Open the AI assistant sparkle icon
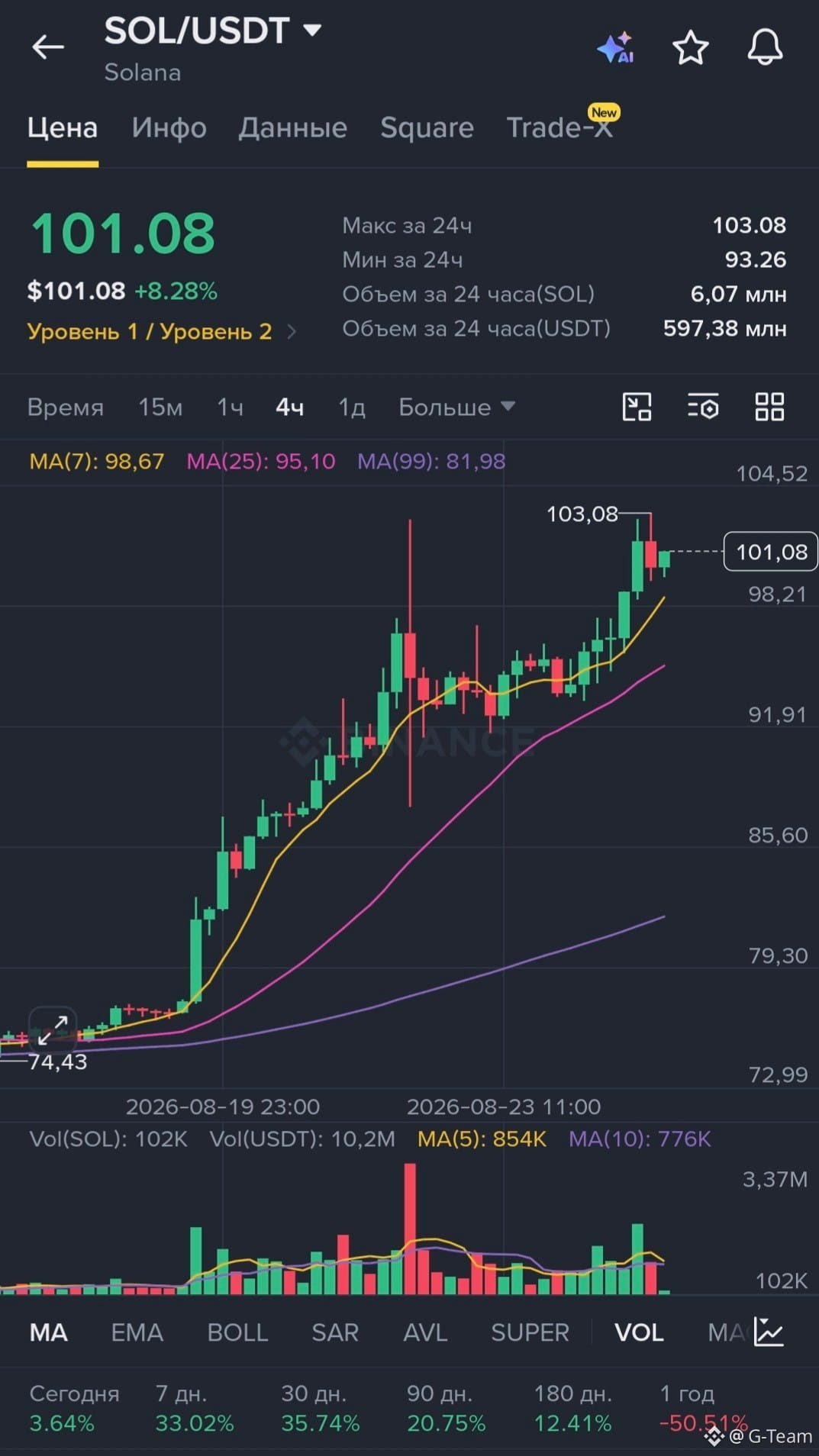The image size is (819, 1456). [x=616, y=47]
